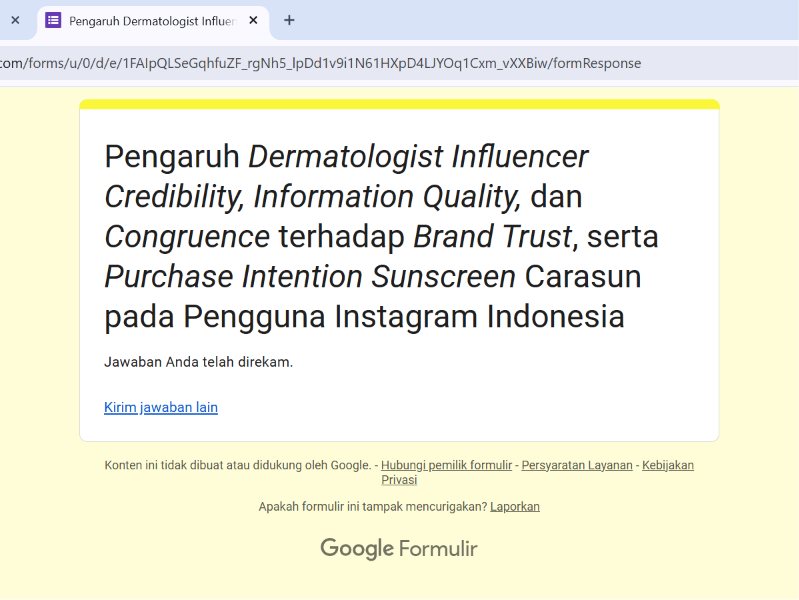
Task: Close the Pengaruh Dermatologist Influencer tab
Action: (253, 20)
